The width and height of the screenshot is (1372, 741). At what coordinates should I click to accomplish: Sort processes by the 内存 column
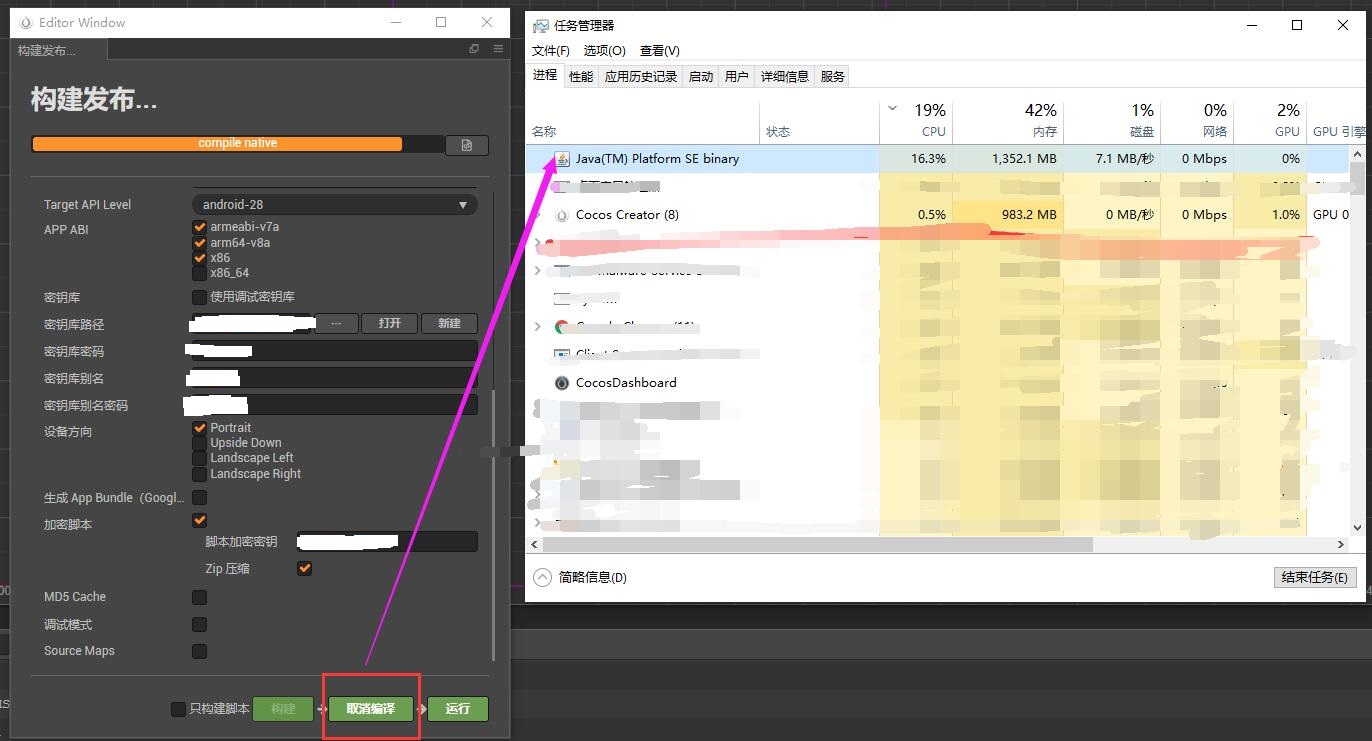tap(1007, 122)
